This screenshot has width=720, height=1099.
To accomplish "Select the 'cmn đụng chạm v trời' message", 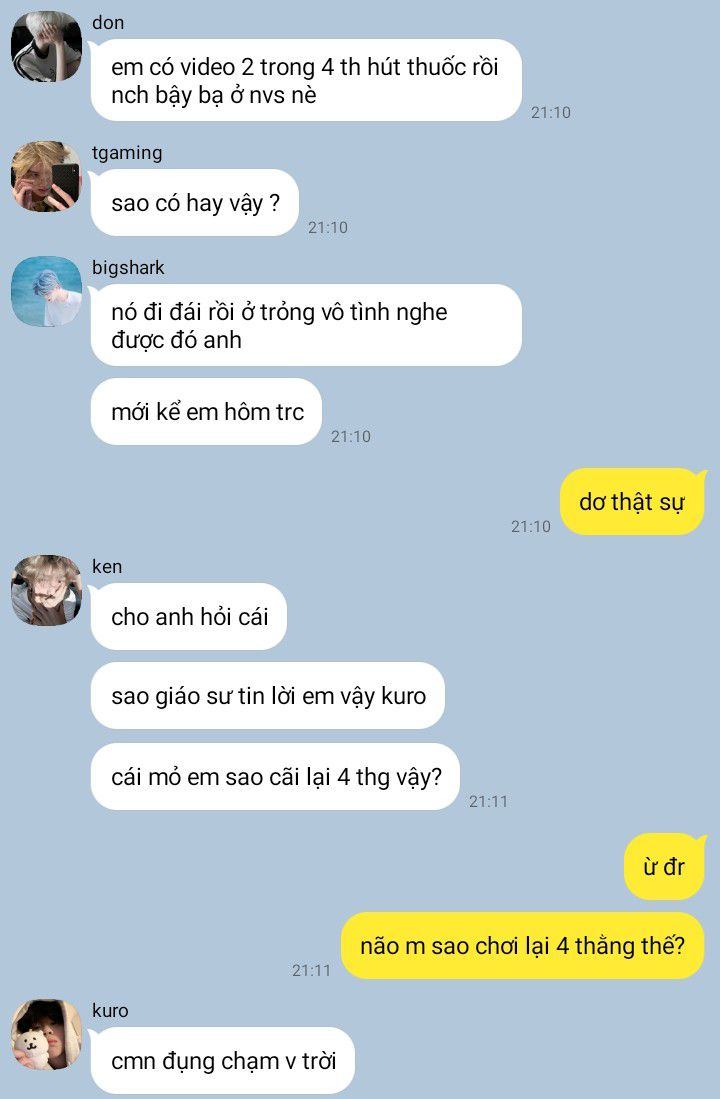I will coord(222,1060).
